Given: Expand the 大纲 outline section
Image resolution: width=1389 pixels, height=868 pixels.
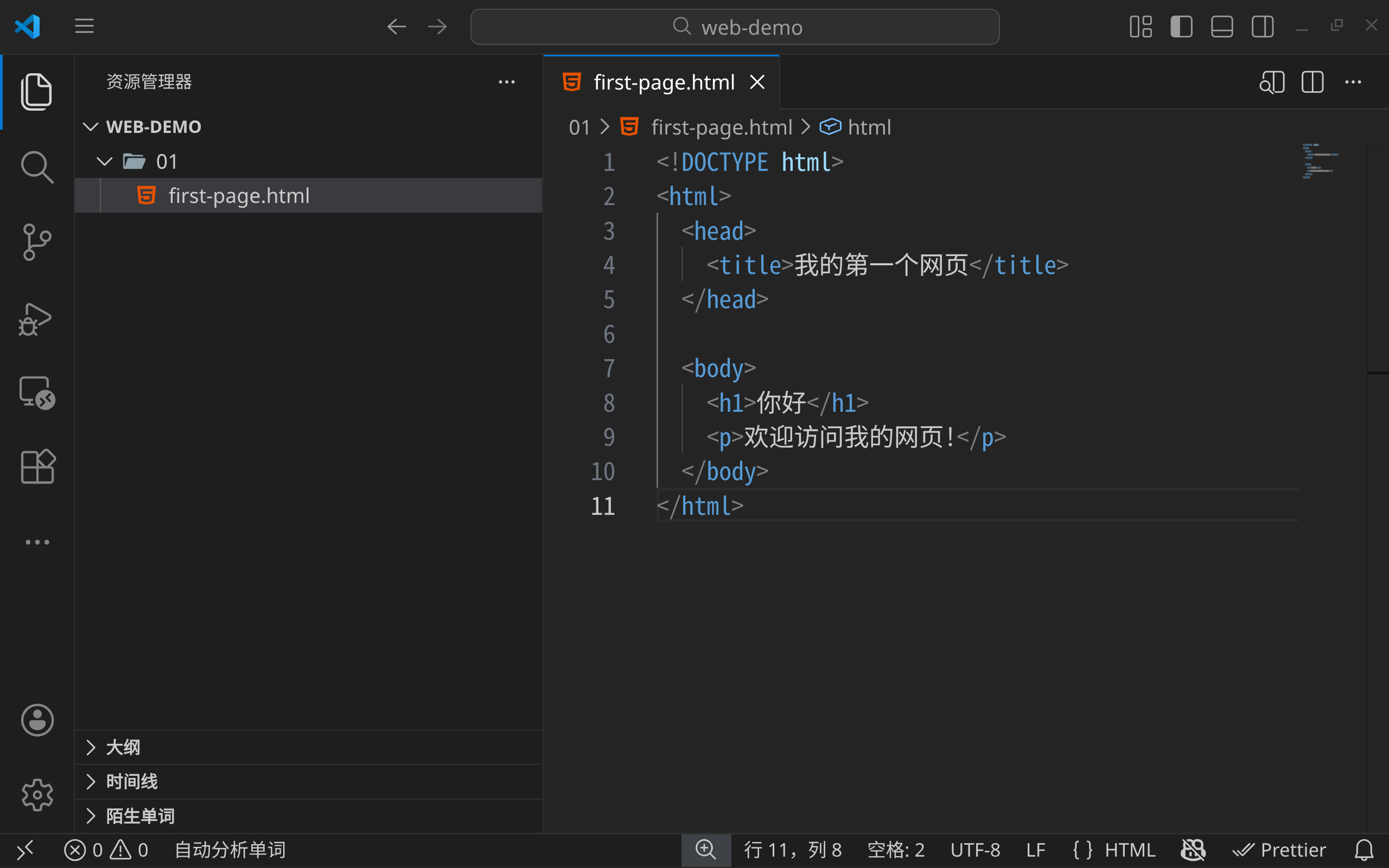Looking at the screenshot, I should pyautogui.click(x=122, y=748).
